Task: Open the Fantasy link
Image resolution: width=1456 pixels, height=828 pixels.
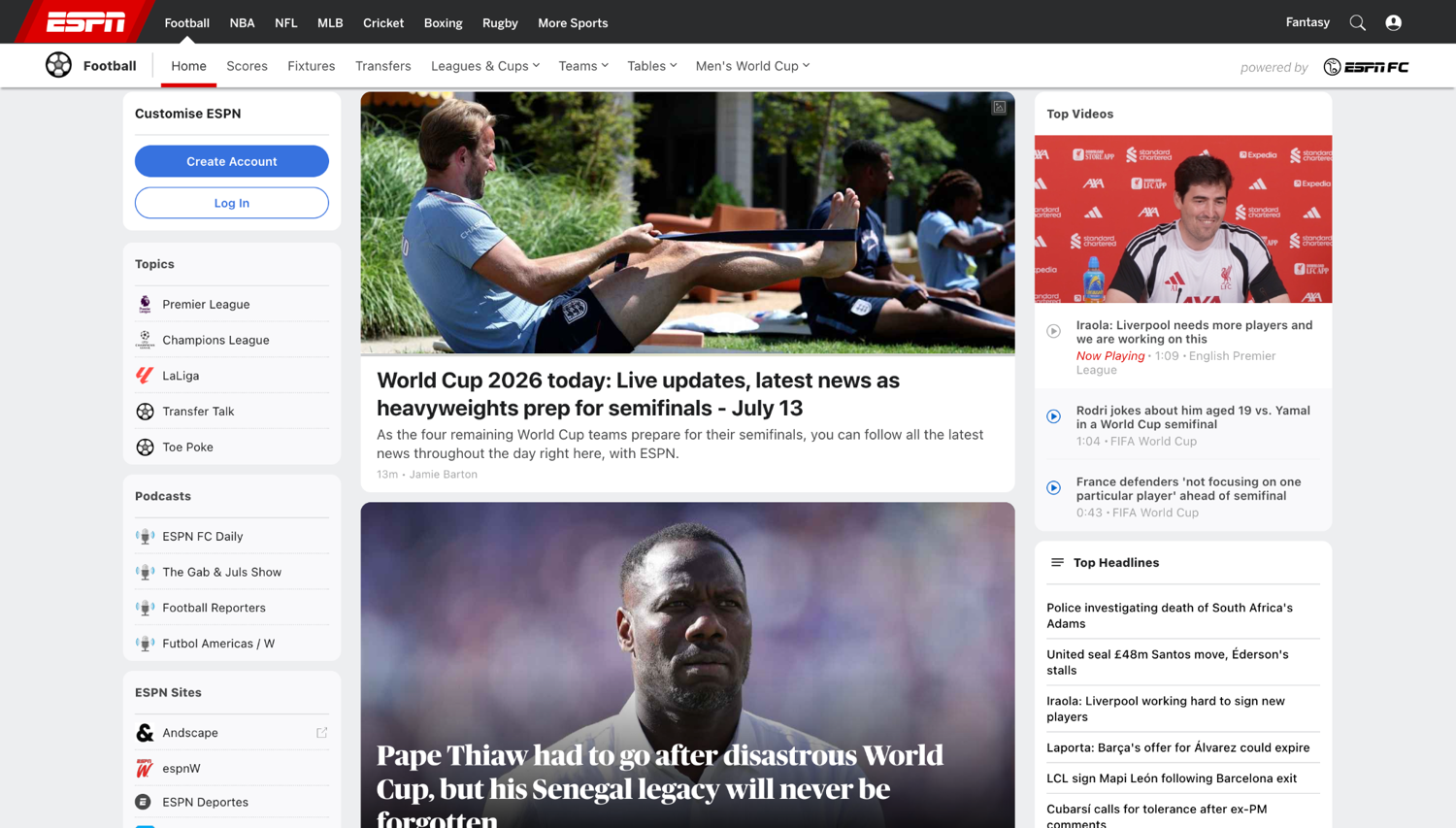Action: point(1307,22)
